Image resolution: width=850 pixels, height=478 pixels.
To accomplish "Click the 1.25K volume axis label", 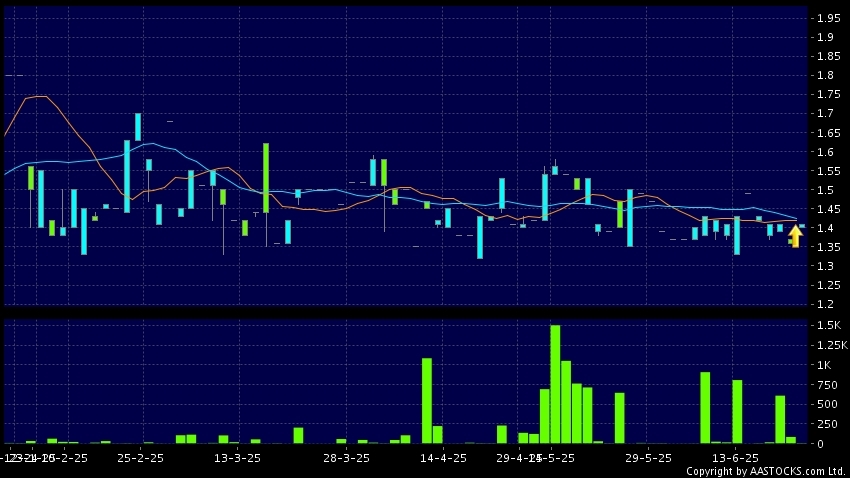I will point(832,345).
